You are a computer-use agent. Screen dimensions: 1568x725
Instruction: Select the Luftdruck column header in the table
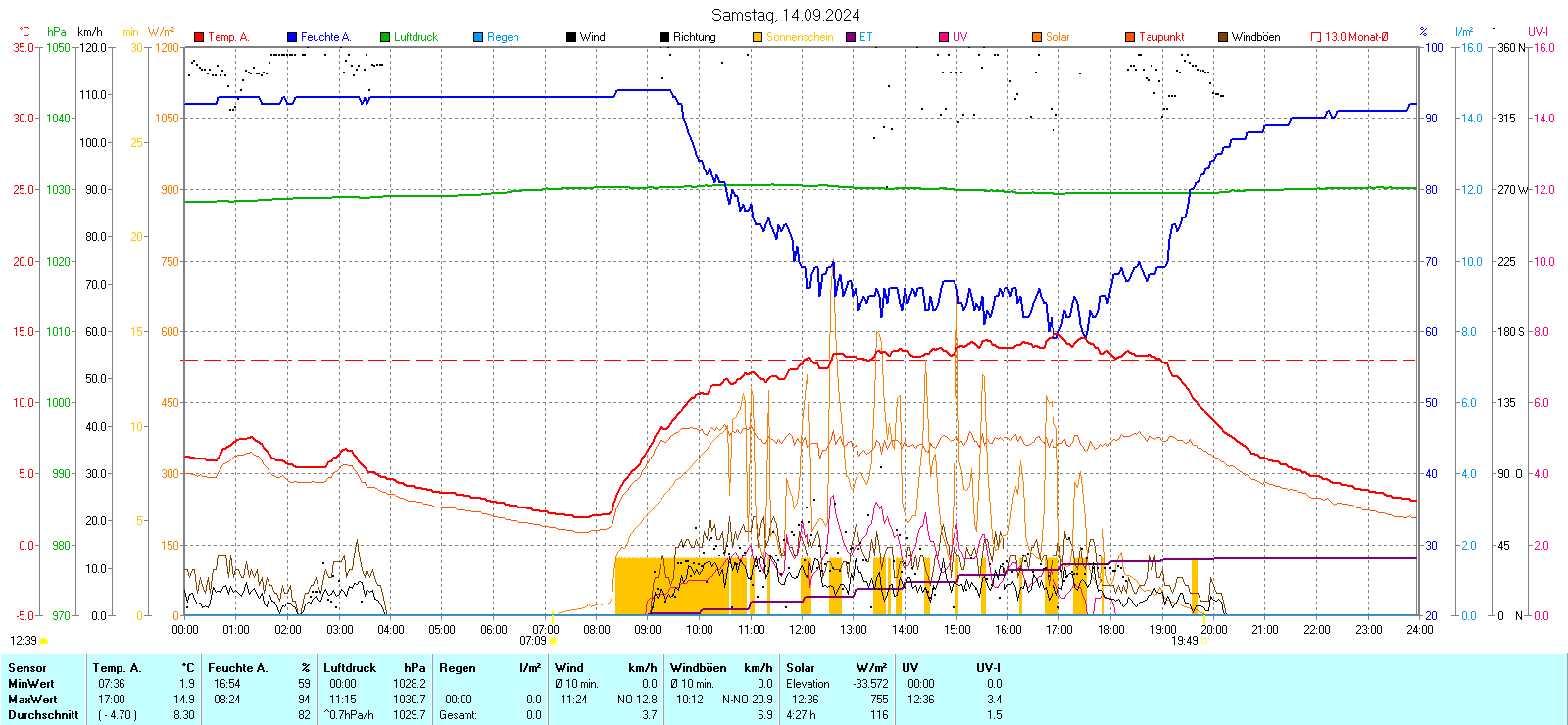350,668
